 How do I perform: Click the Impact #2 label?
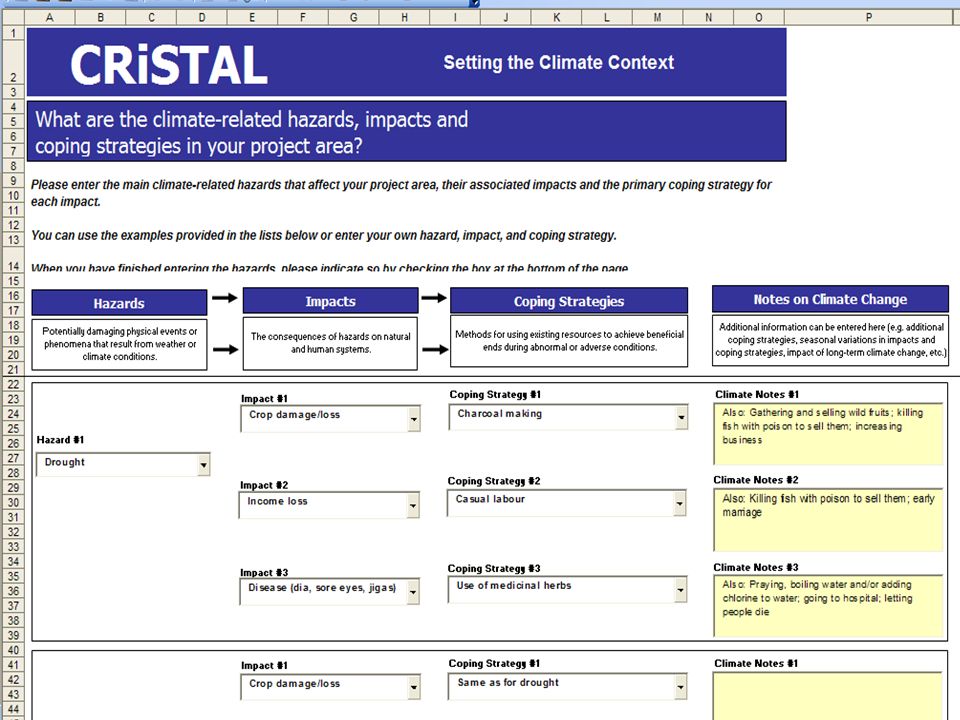coord(264,485)
